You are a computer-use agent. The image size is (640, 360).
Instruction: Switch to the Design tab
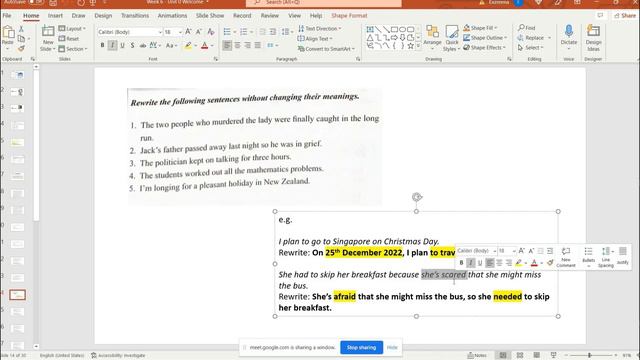click(x=103, y=16)
